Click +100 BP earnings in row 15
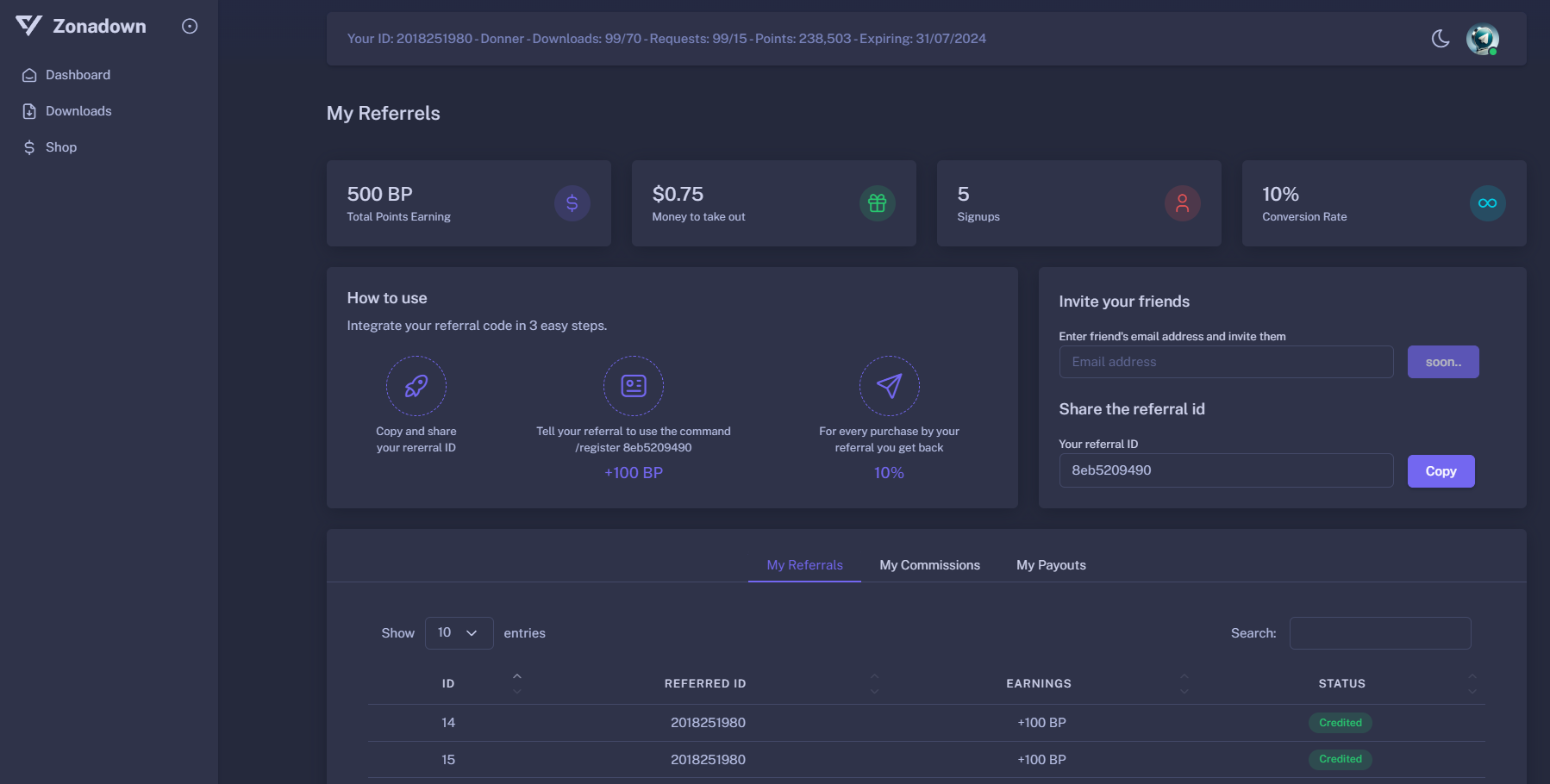1550x784 pixels. coord(1042,760)
